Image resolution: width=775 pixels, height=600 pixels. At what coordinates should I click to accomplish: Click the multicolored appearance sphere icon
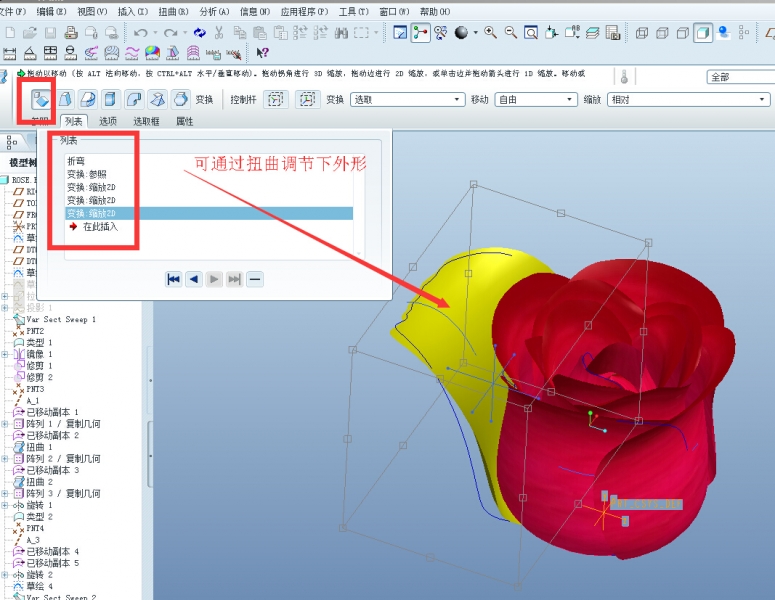pyautogui.click(x=152, y=53)
